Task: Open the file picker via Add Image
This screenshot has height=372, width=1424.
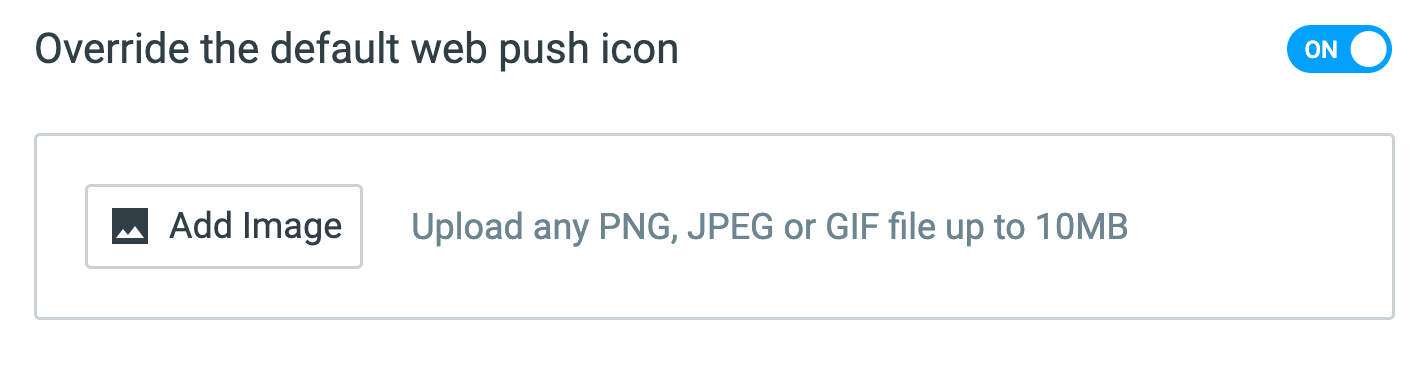Action: 224,226
